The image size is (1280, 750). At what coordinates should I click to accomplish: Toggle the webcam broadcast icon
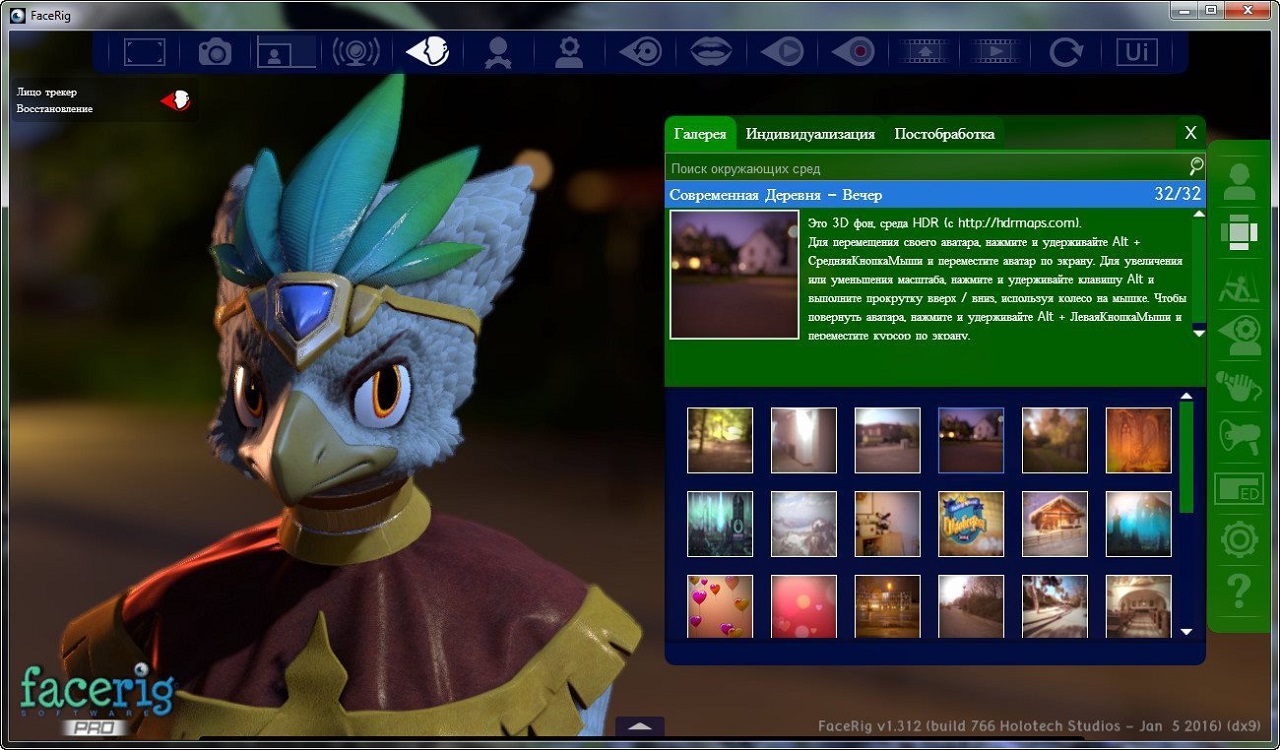tap(356, 52)
